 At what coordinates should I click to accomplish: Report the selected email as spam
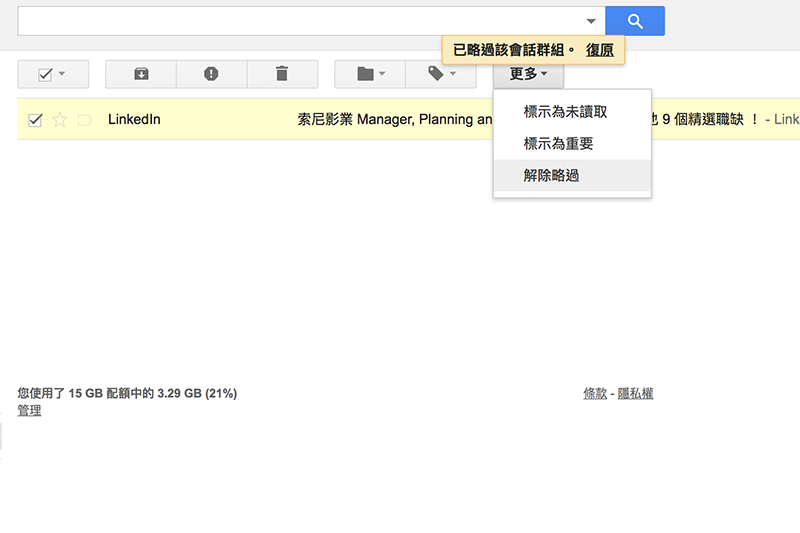click(x=211, y=74)
